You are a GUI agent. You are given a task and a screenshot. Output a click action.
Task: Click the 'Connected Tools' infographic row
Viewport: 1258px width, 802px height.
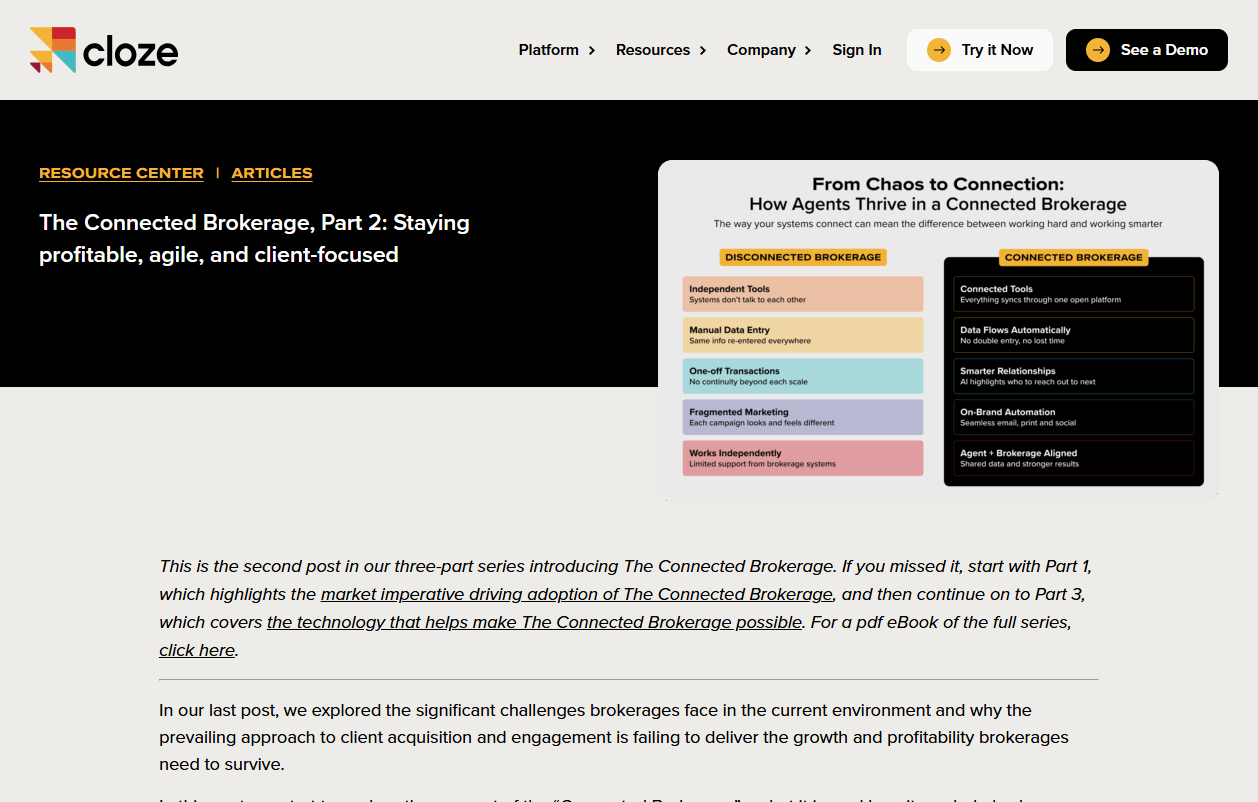pyautogui.click(x=1073, y=294)
